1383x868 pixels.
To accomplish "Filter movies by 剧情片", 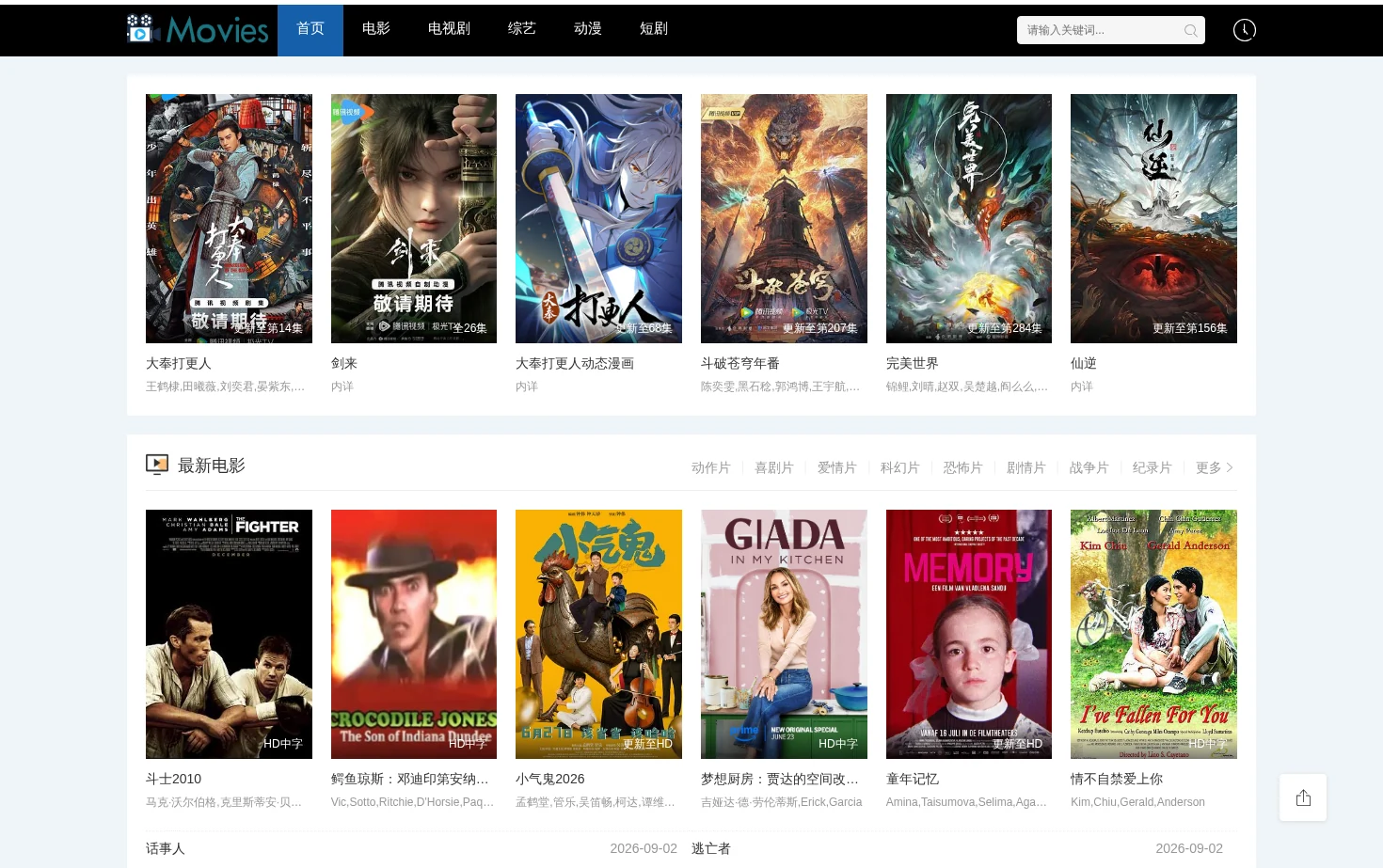I will coord(1026,467).
